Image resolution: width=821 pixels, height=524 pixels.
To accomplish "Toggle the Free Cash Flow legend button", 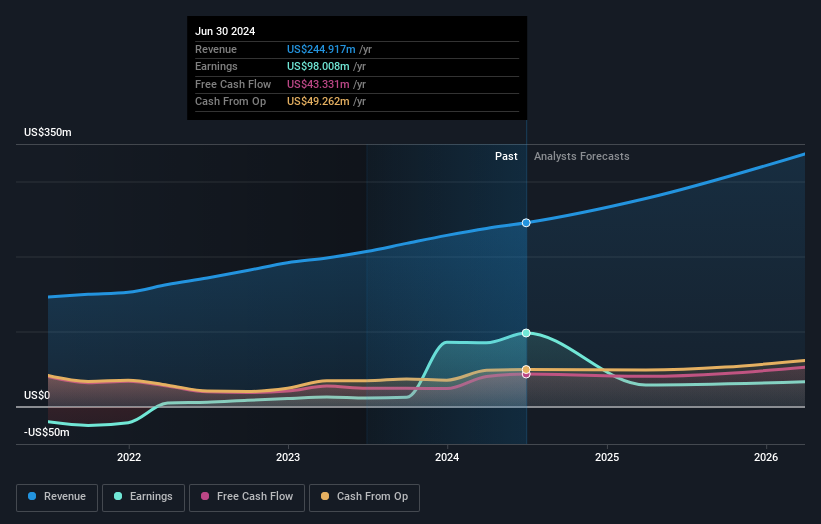I will [x=247, y=497].
